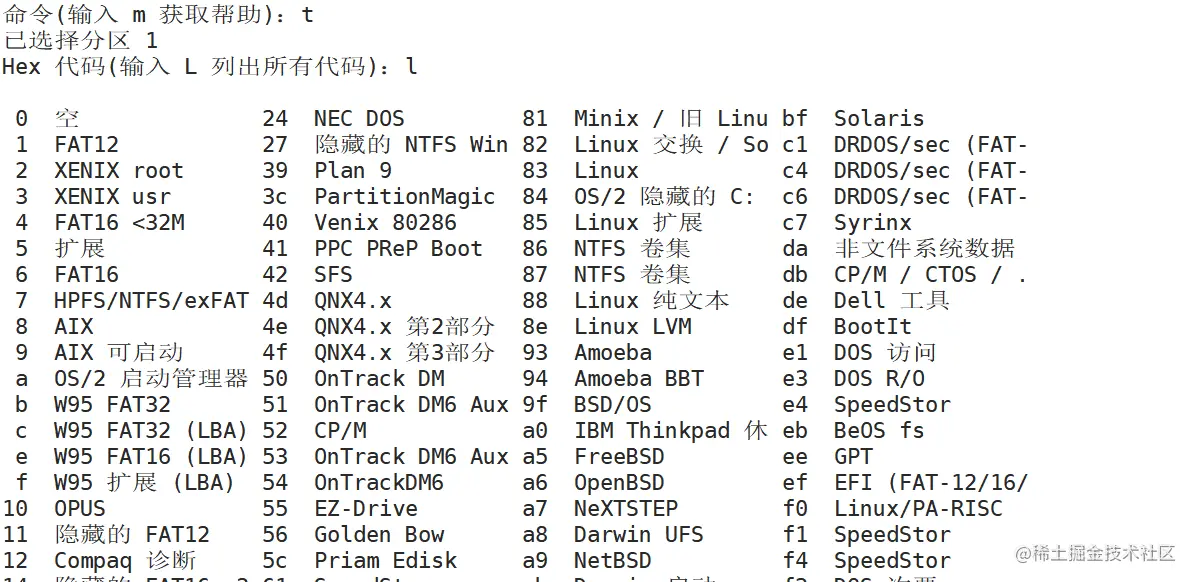This screenshot has height=582, width=1194.
Task: Click the 'QNX4.x 第3部分' entry
Action: point(404,352)
